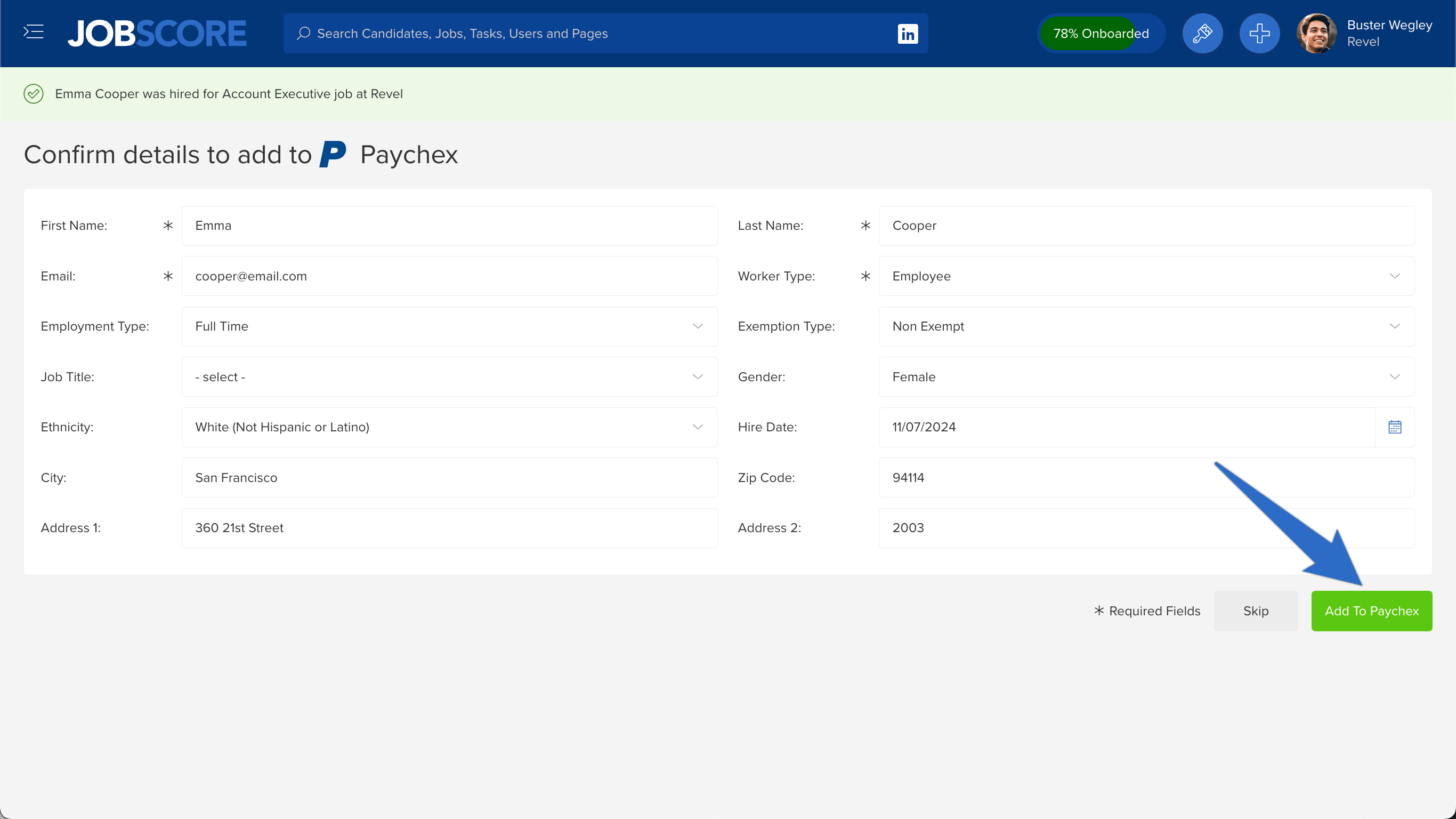Click the user profile avatar icon
Screen dimensions: 1456x819
1318,33
